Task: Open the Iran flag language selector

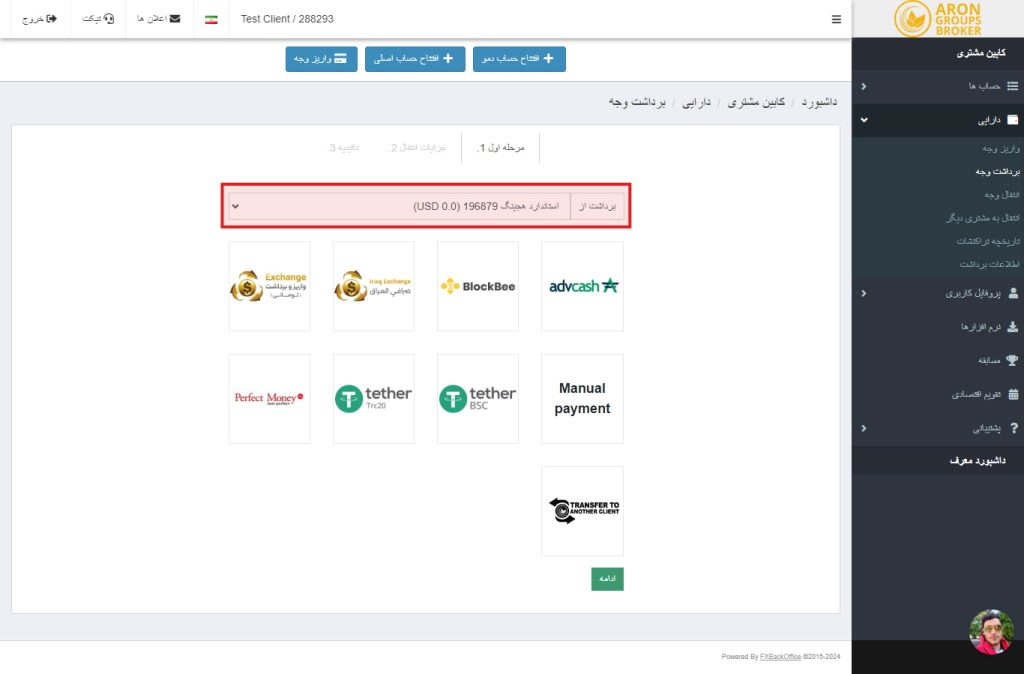Action: pyautogui.click(x=211, y=20)
